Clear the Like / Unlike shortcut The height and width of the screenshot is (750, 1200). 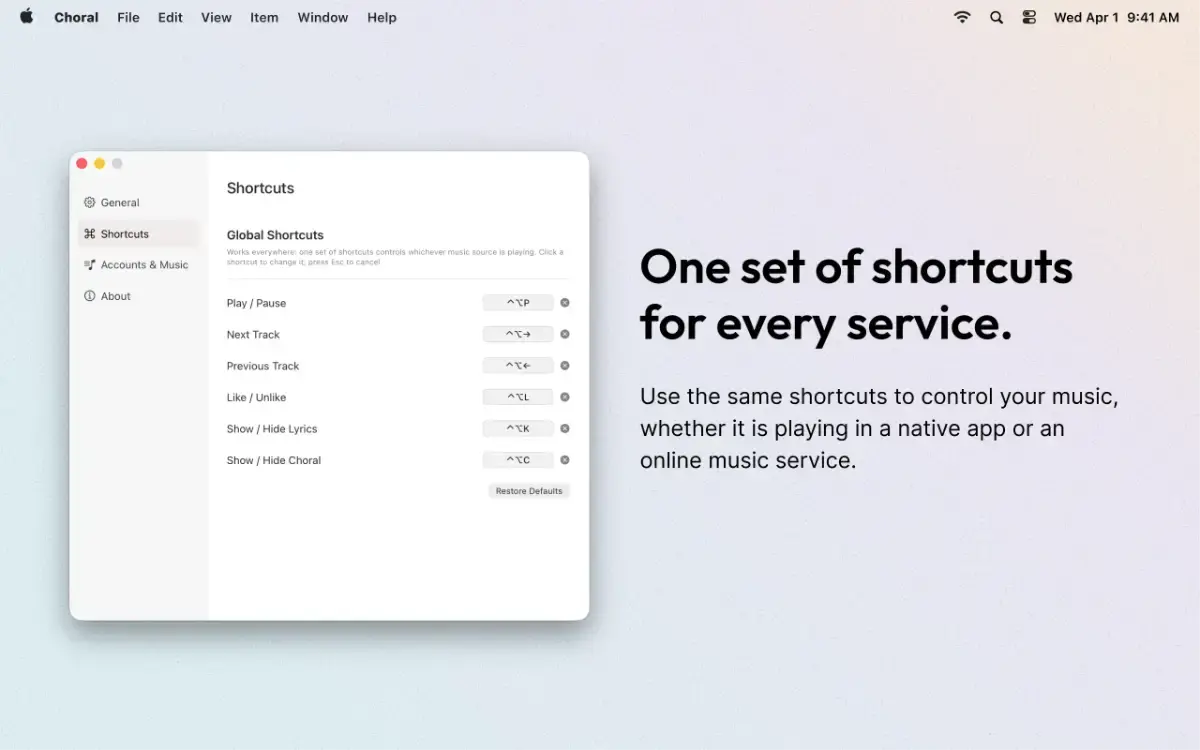click(565, 397)
